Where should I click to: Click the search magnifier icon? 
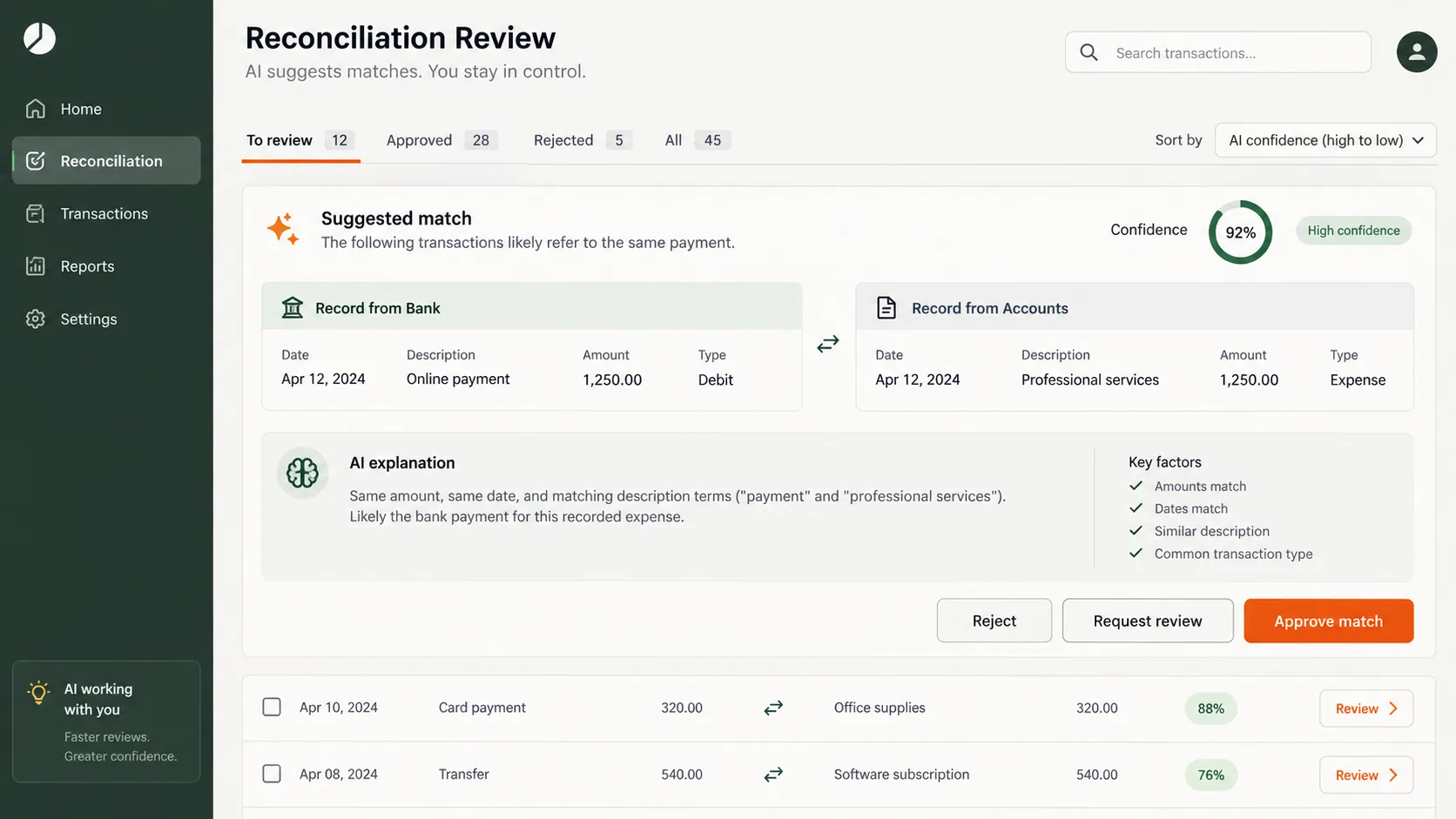pyautogui.click(x=1089, y=52)
